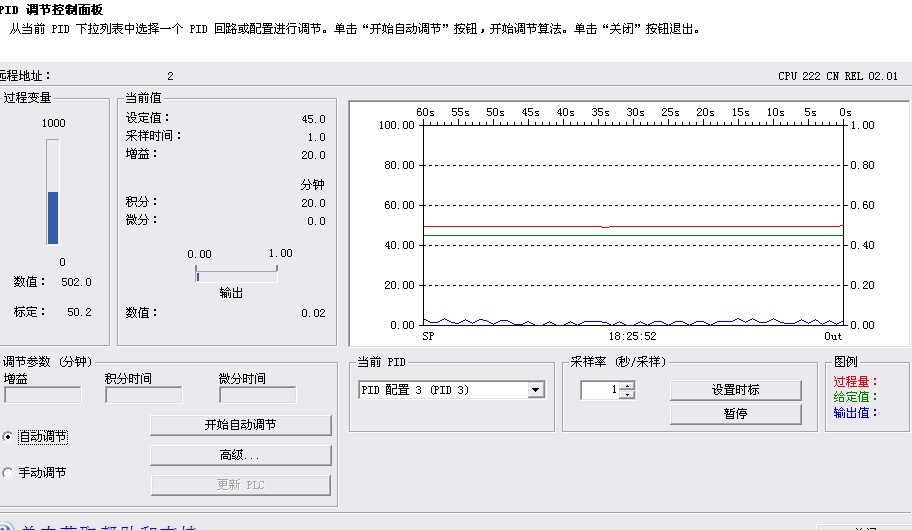Screen dimensions: 912x530
Task: Click the 设置时标 button
Action: coord(735,390)
